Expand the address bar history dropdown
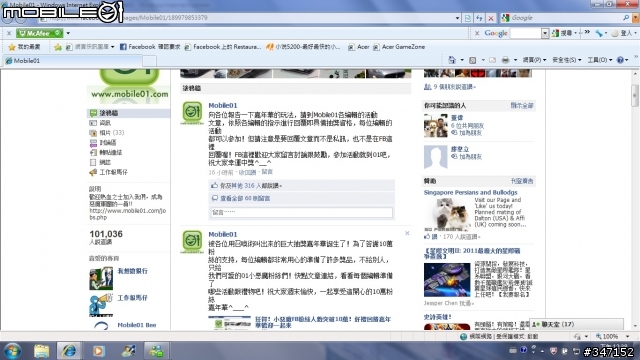This screenshot has height=360, width=640. pos(457,18)
